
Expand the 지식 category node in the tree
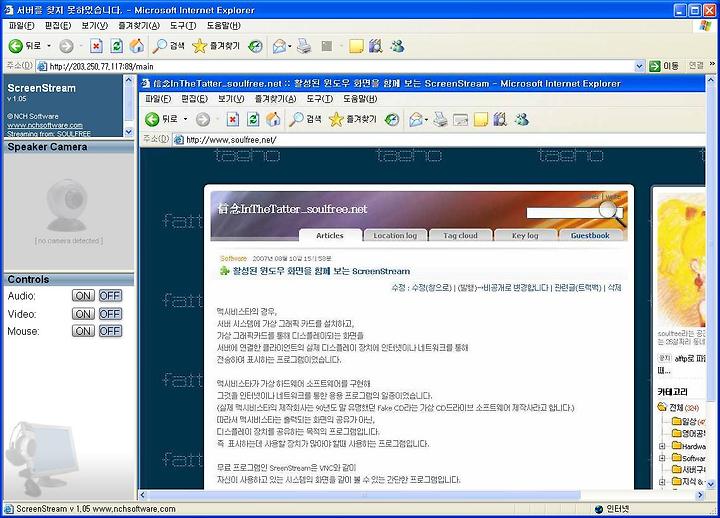coord(662,482)
